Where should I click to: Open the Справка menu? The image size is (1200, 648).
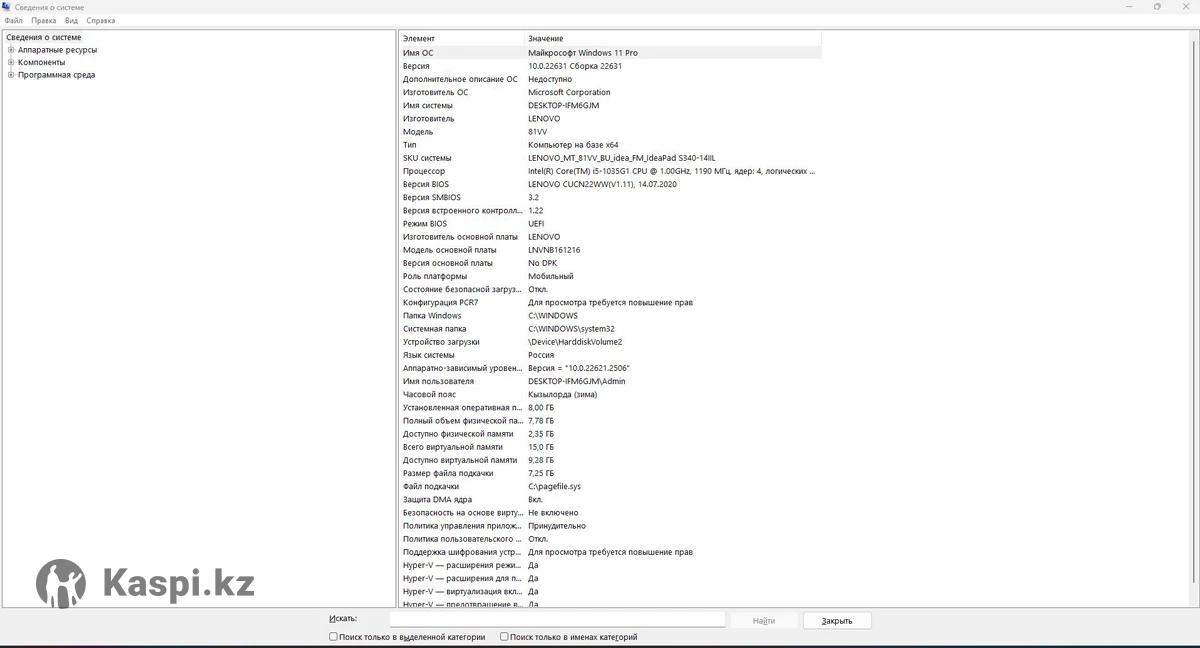coord(100,20)
